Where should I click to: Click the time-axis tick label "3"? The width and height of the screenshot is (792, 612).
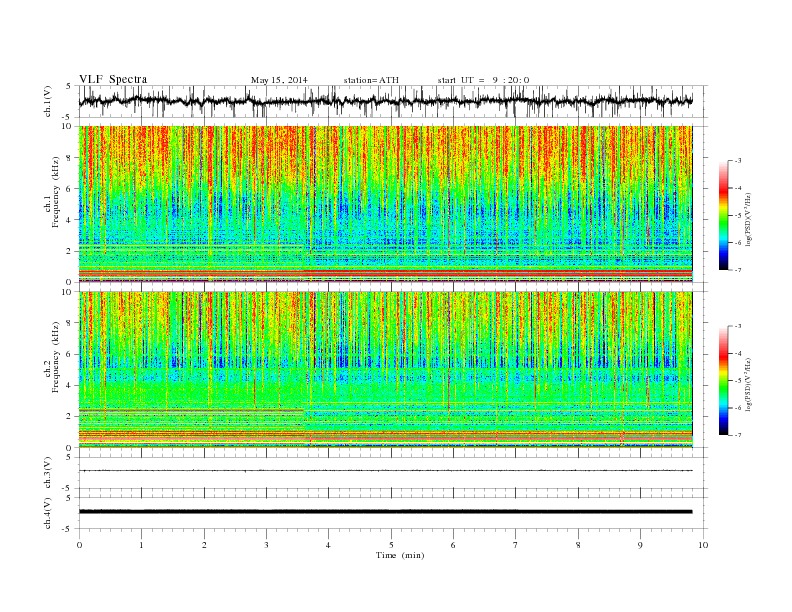tap(266, 545)
